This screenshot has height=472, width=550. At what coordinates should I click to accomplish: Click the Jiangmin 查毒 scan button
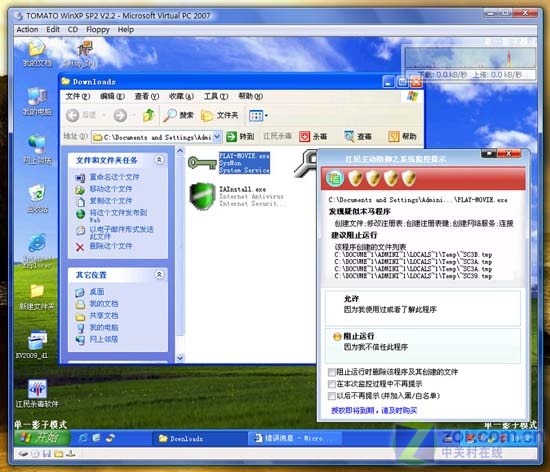(x=358, y=136)
